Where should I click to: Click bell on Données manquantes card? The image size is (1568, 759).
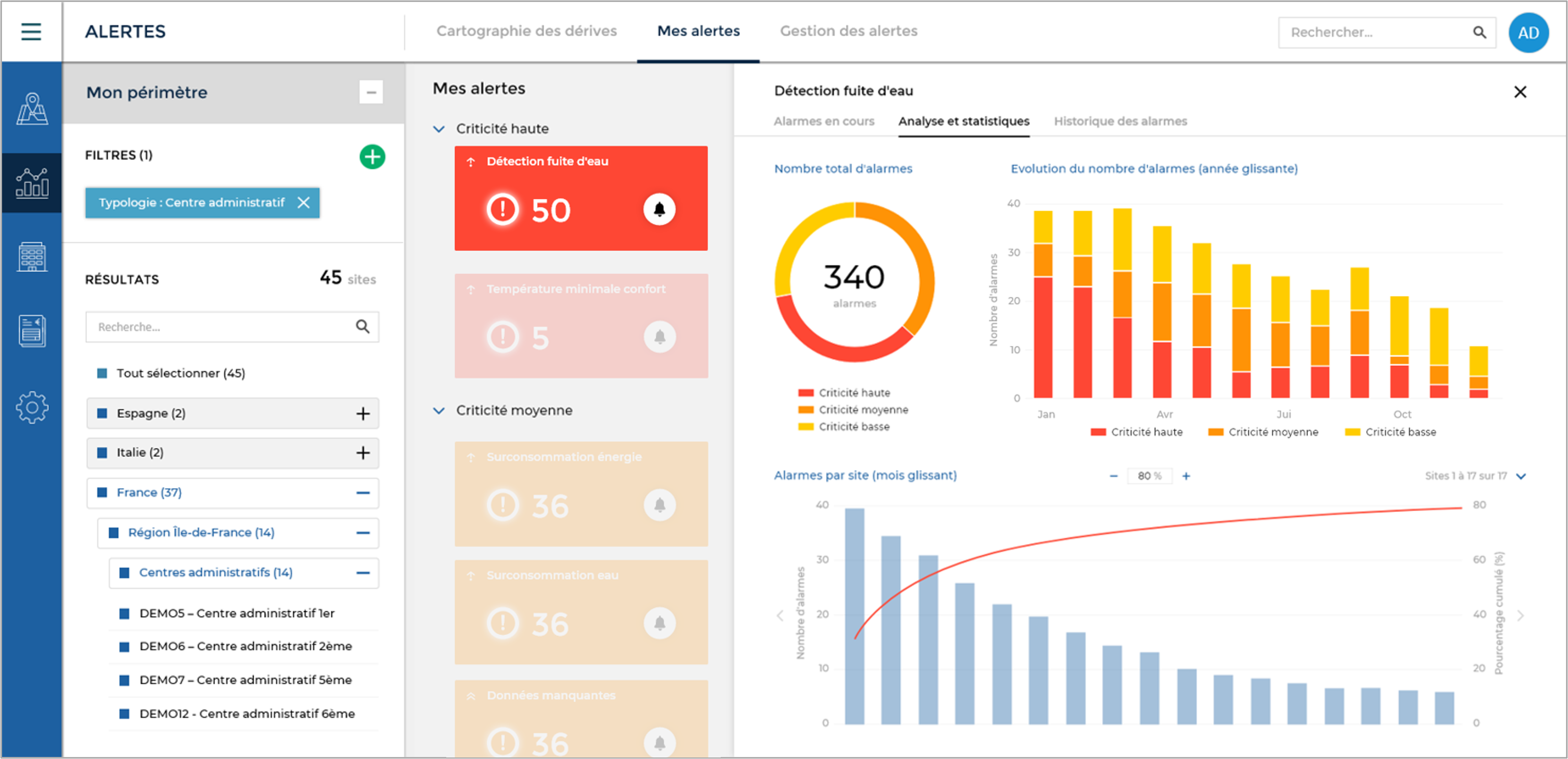point(659,743)
